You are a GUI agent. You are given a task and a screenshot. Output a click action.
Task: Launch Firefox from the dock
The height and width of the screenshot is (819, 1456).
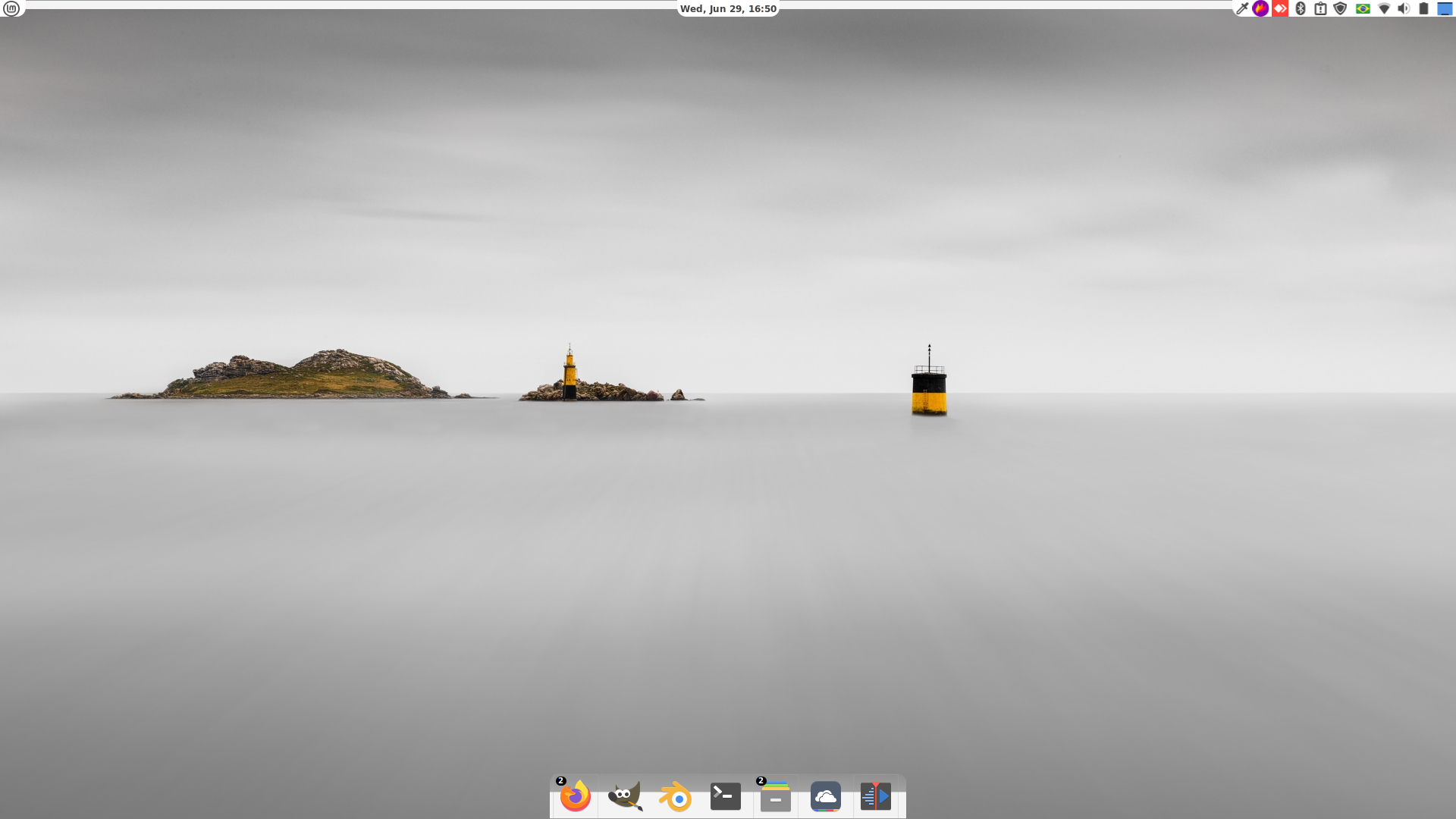point(576,796)
